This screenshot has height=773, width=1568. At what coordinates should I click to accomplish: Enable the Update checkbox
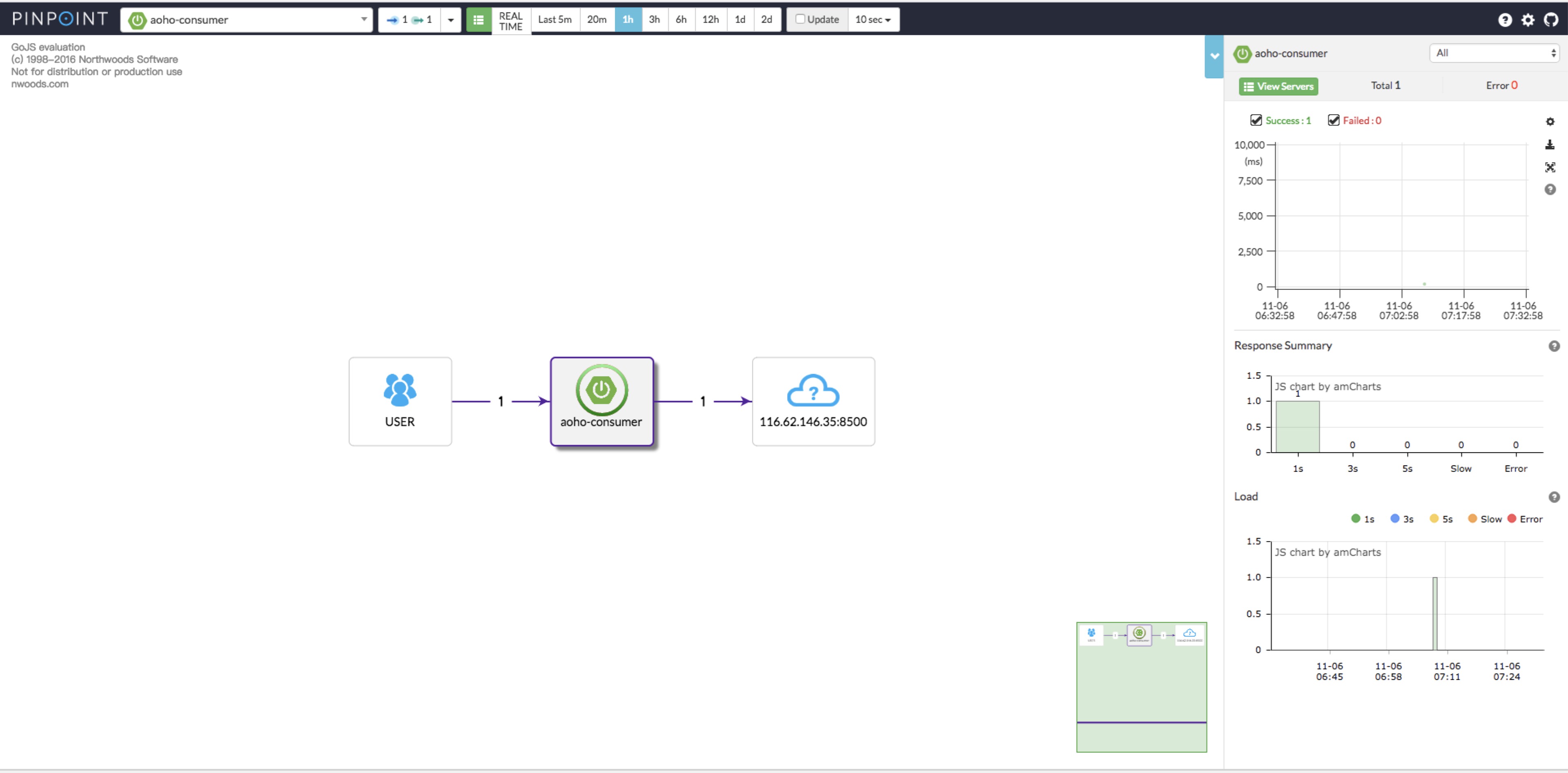[800, 19]
